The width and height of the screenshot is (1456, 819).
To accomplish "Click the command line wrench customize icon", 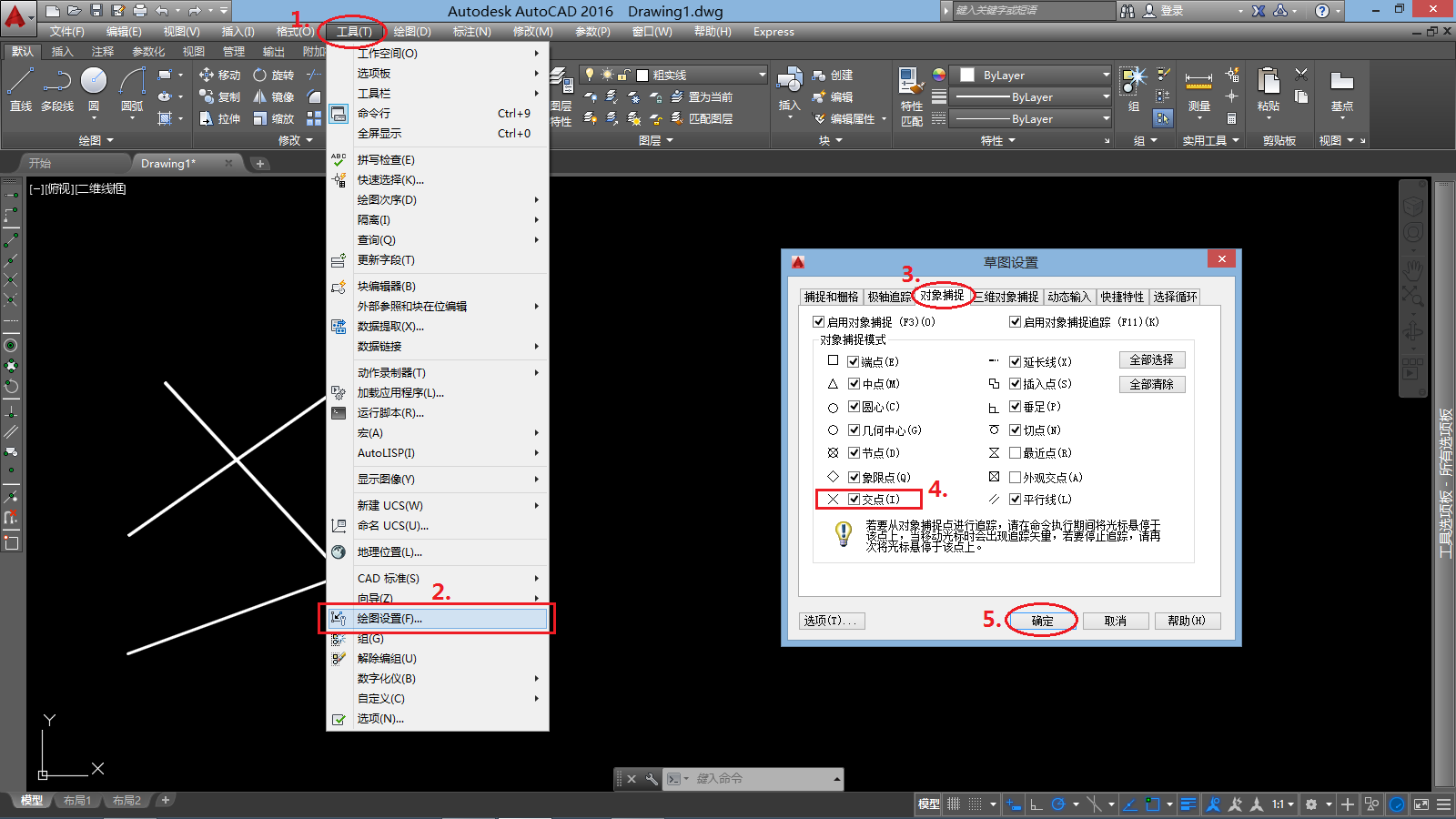I will (652, 779).
